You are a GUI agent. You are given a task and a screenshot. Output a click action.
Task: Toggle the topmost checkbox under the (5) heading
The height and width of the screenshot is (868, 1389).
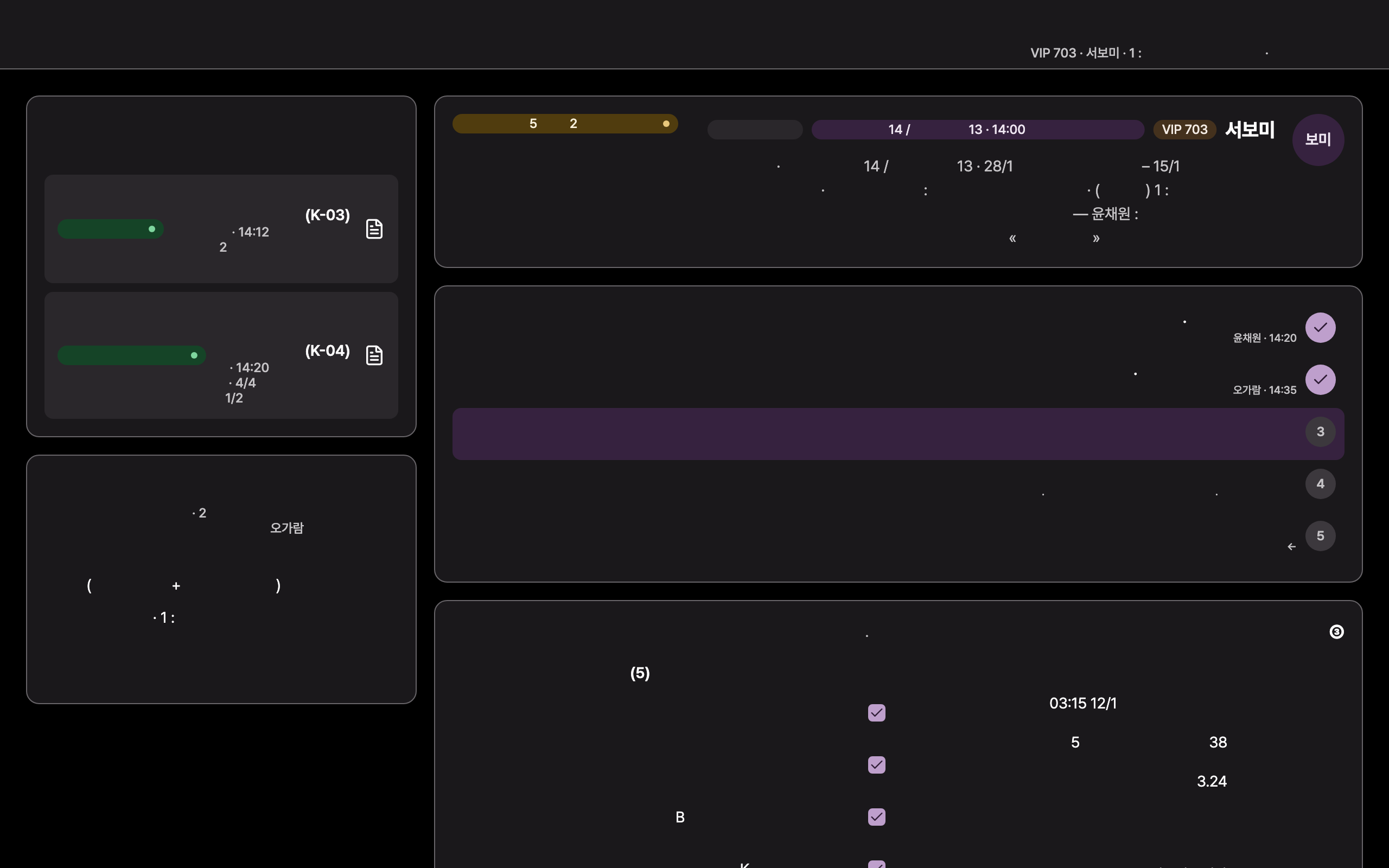[x=876, y=712]
